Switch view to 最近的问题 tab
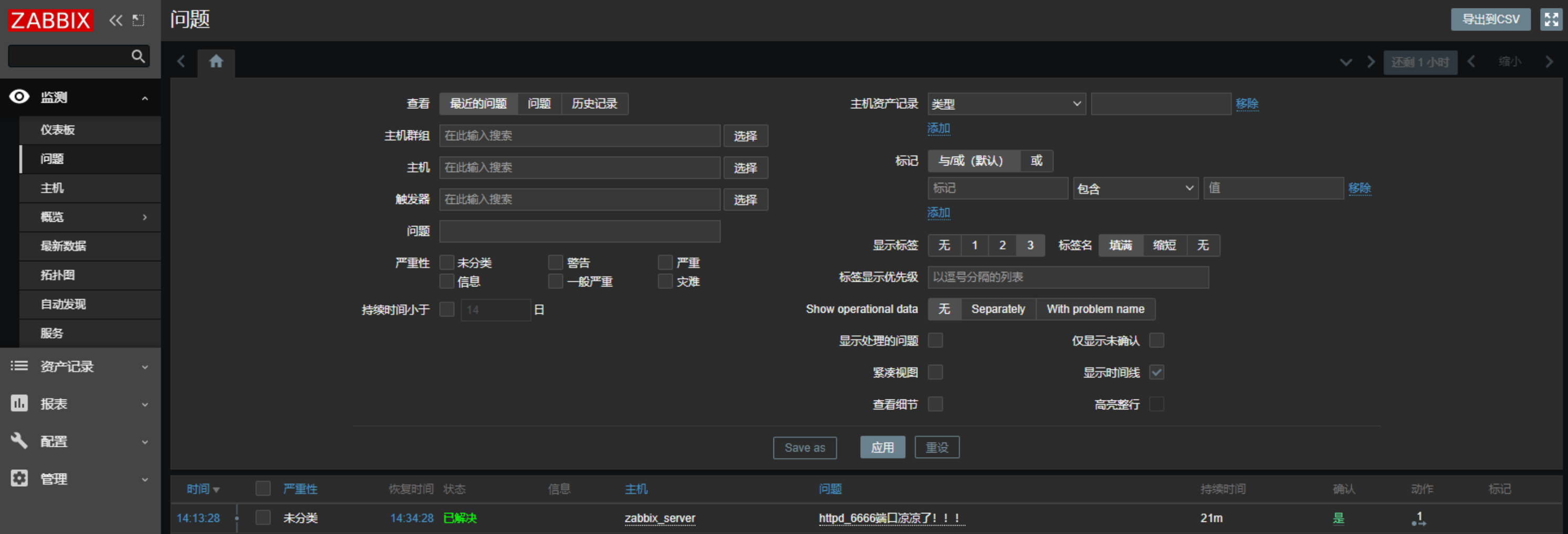This screenshot has width=1568, height=534. 478,104
